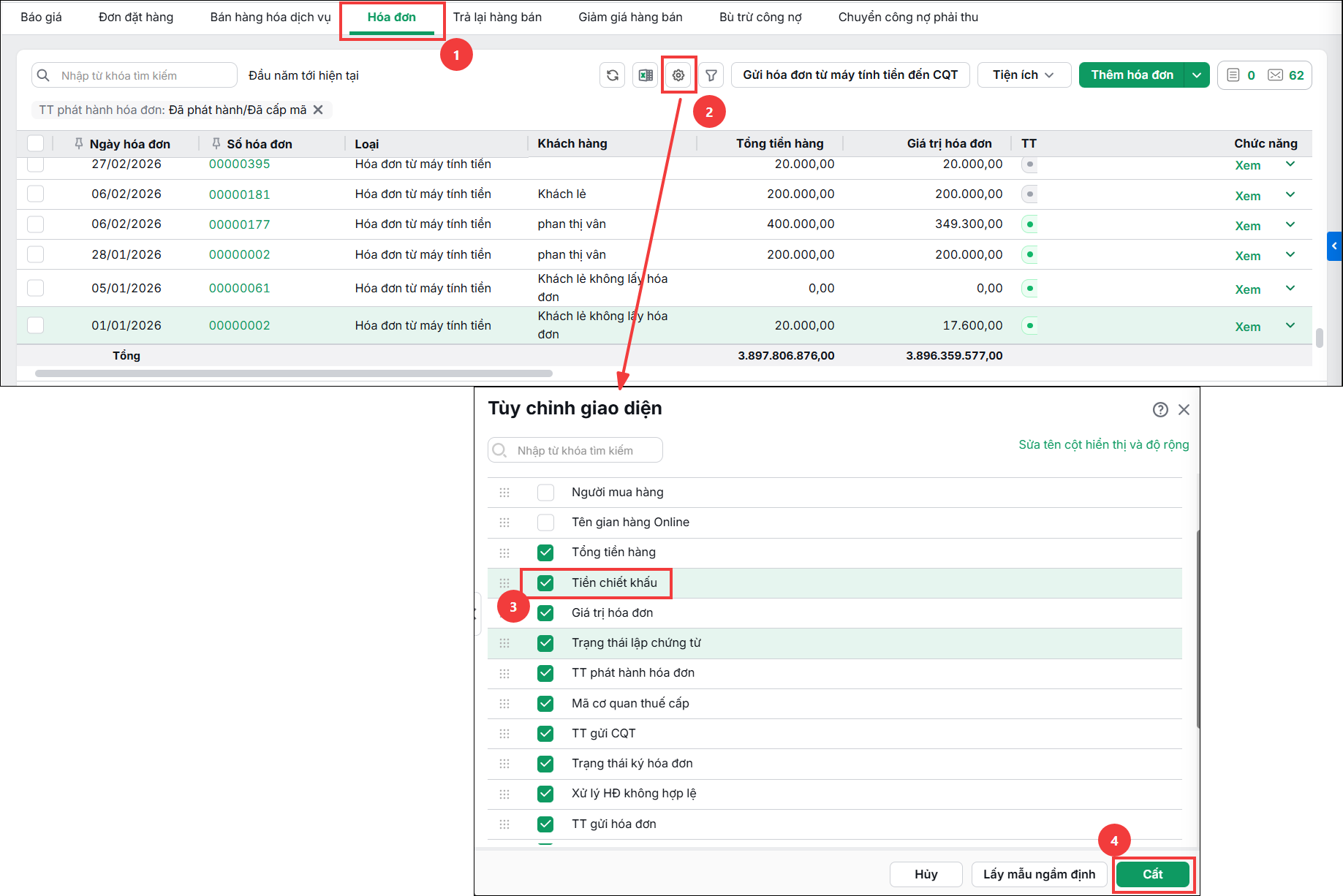Click the green Cất save button
This screenshot has width=1343, height=896.
(1153, 874)
